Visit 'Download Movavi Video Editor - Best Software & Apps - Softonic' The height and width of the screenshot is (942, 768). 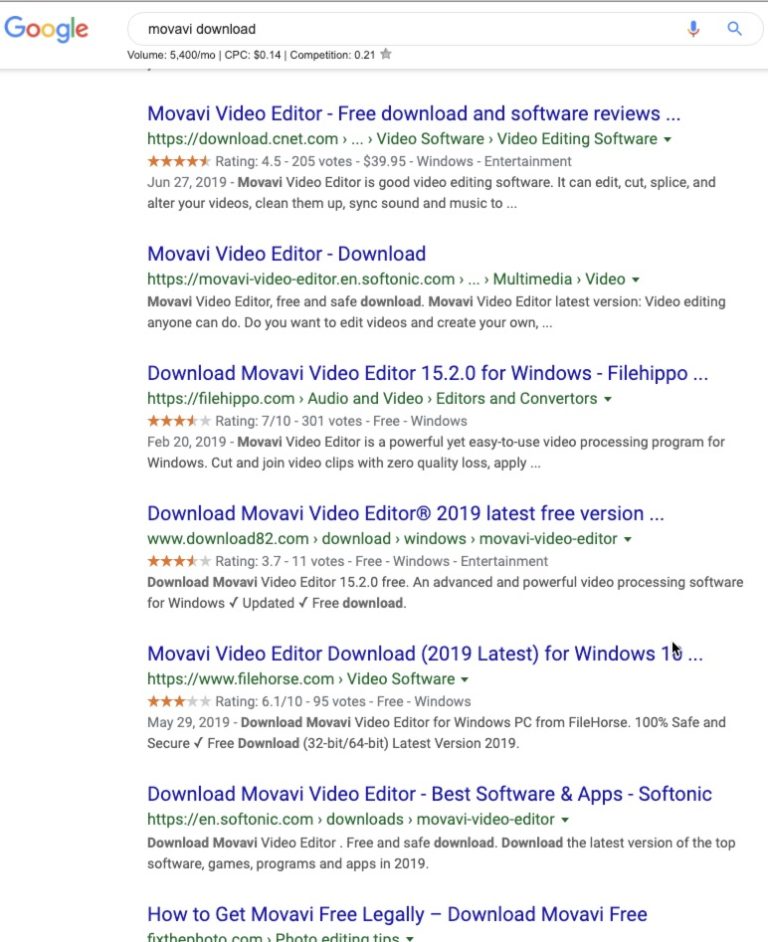[429, 794]
